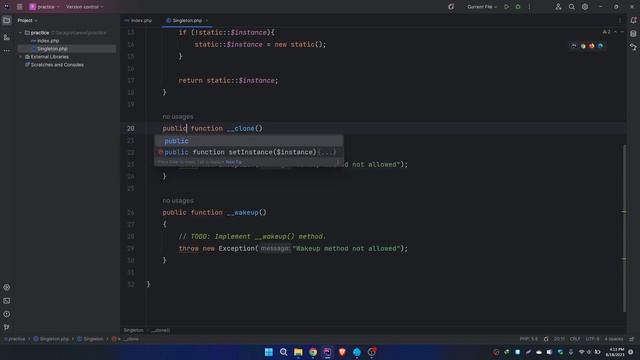This screenshot has width=640, height=360.
Task: Open the main hamburger menu
Action: [x=20, y=7]
